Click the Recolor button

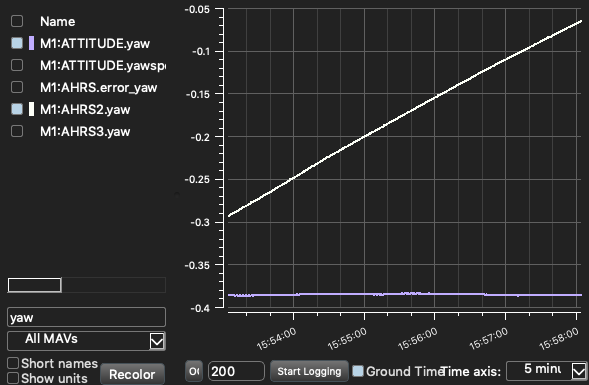point(132,374)
